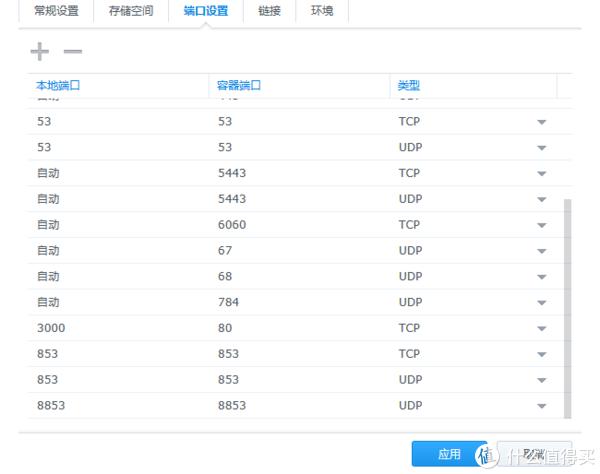The image size is (600, 474).
Task: Open type dropdown for container port 6060
Action: tap(541, 225)
